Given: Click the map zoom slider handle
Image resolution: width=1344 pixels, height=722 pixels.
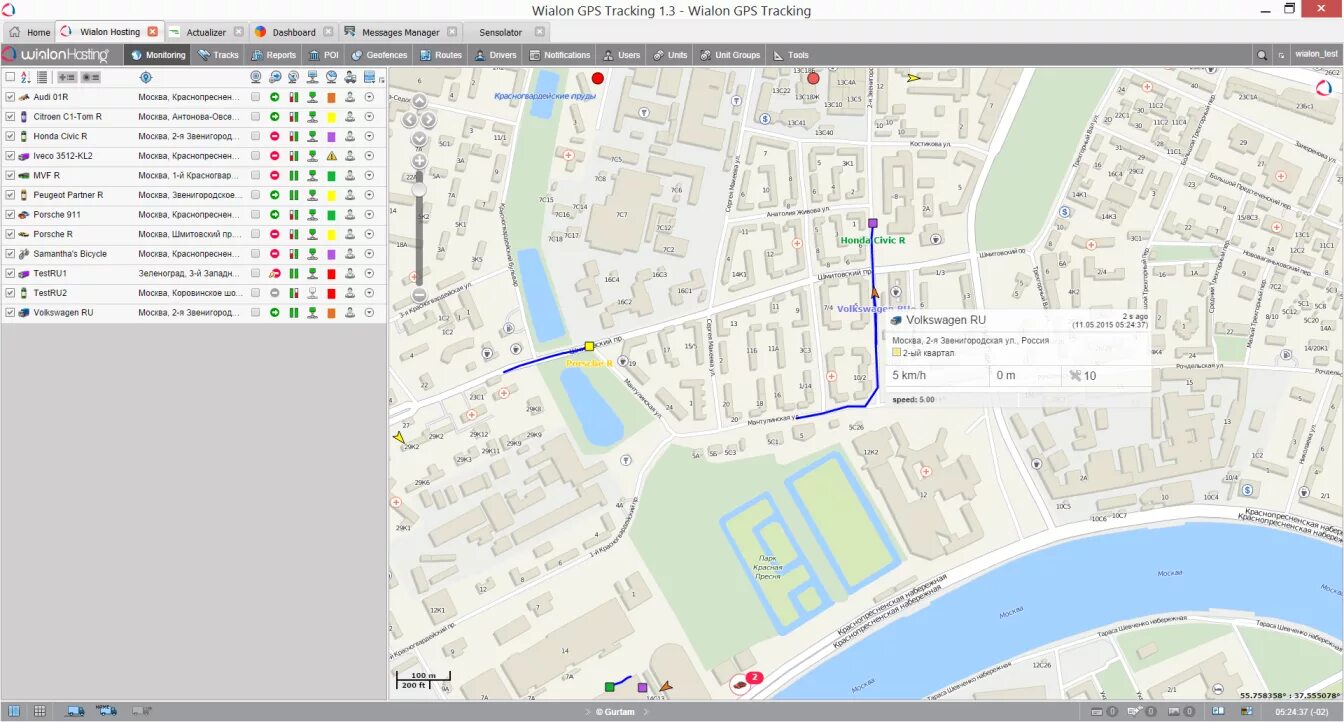Looking at the screenshot, I should pyautogui.click(x=419, y=188).
